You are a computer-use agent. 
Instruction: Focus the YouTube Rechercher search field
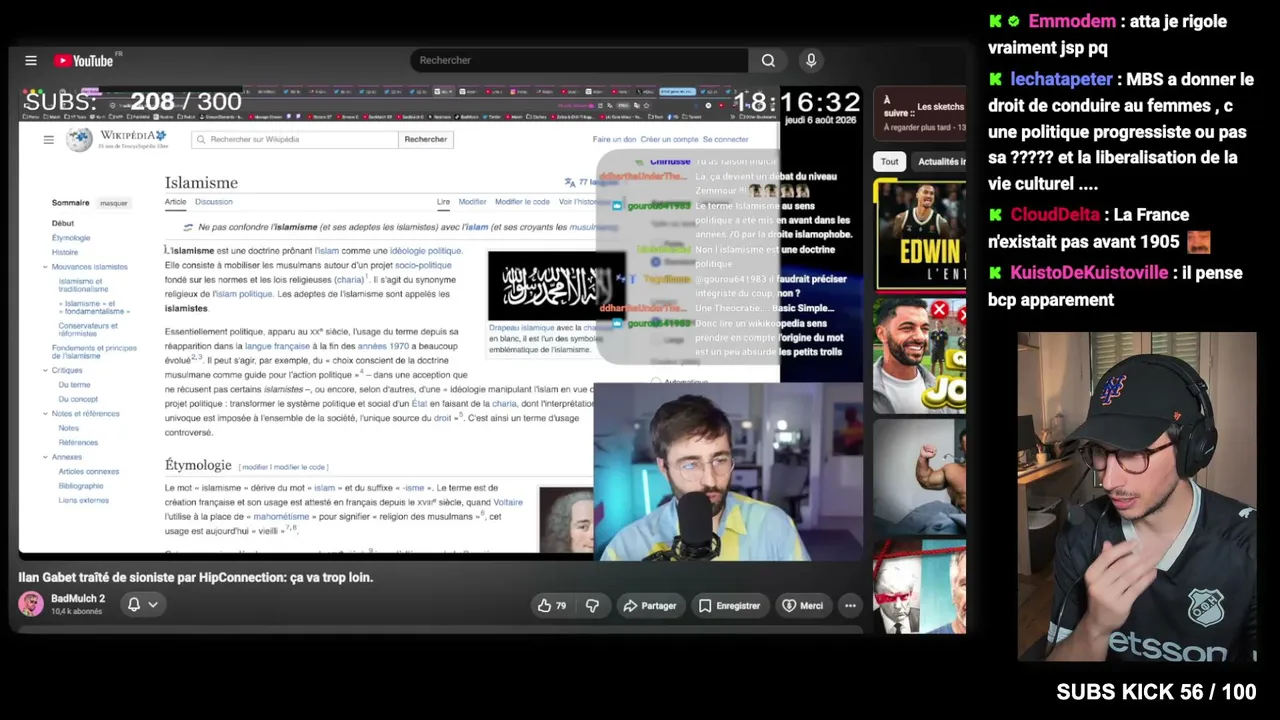(x=580, y=61)
